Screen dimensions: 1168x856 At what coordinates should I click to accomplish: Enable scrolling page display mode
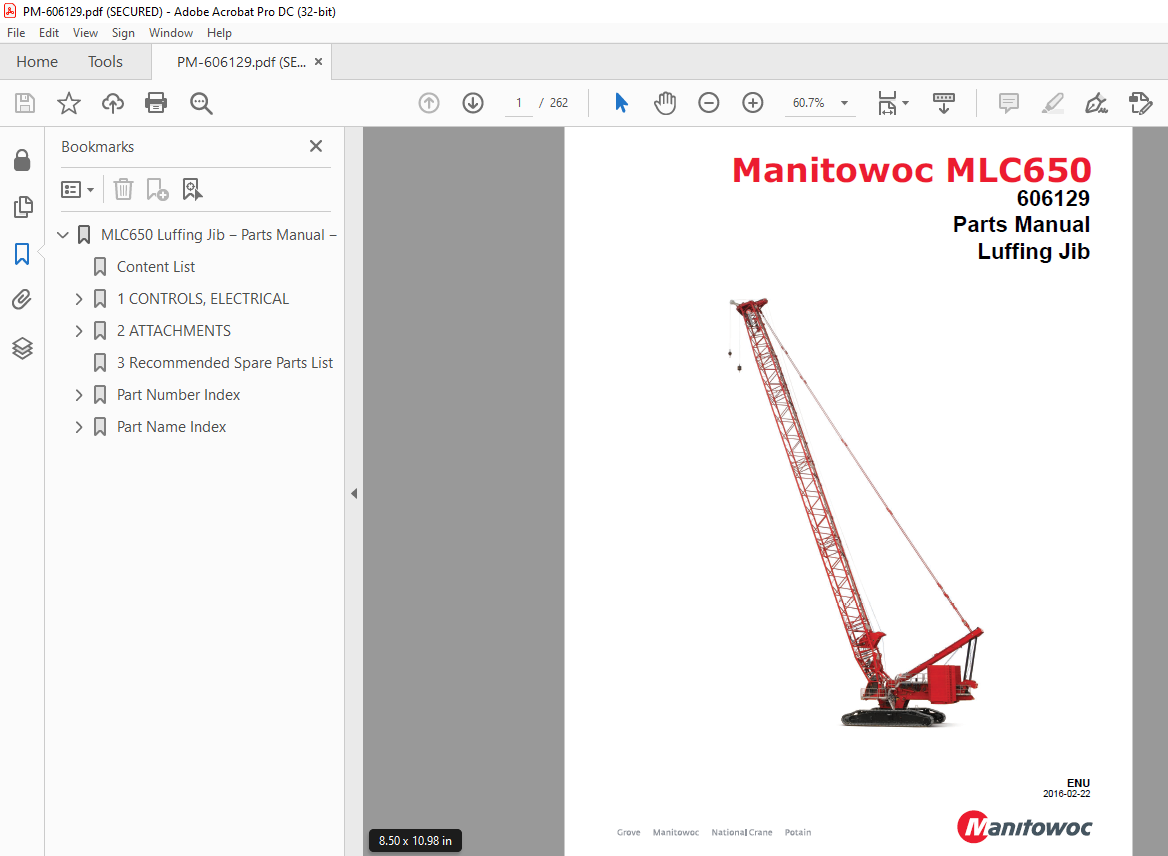(944, 103)
